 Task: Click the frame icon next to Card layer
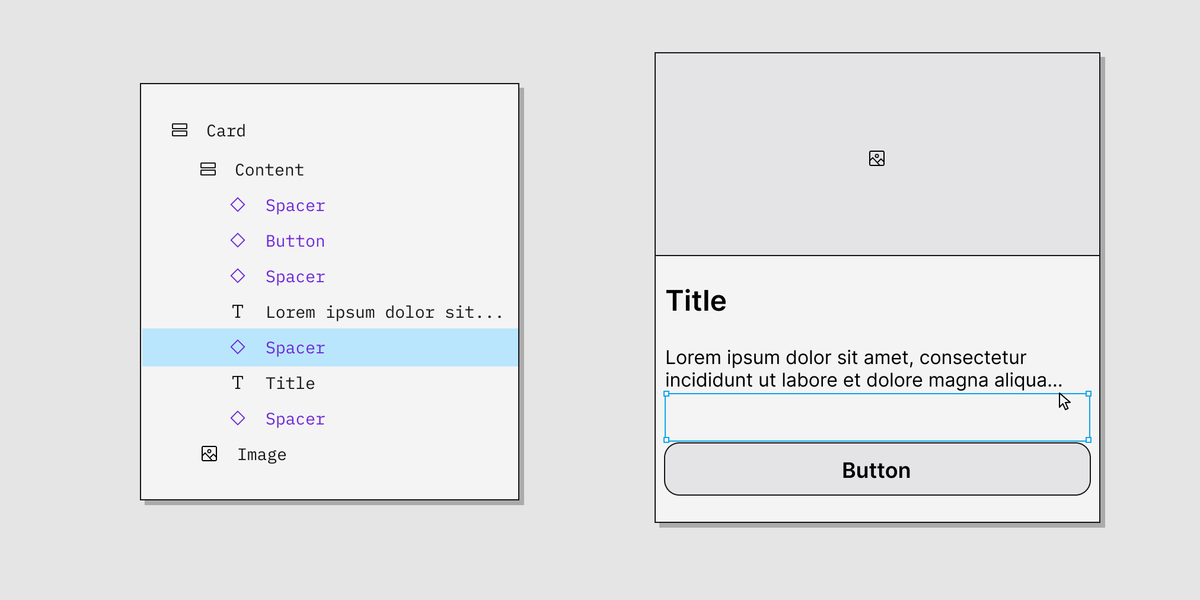point(180,130)
